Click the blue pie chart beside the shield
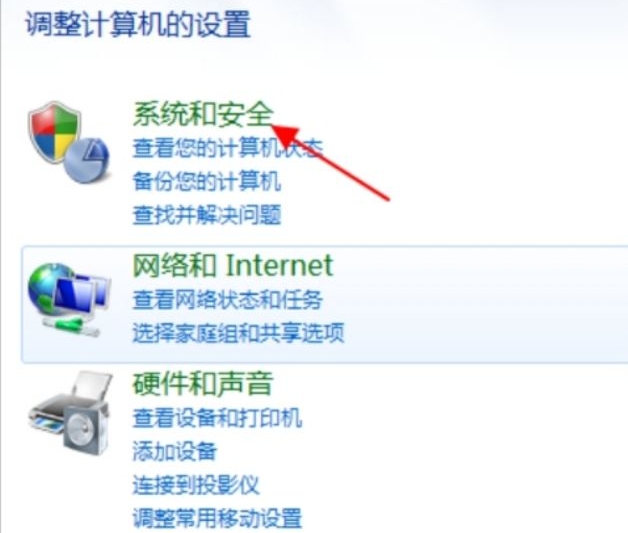The height and width of the screenshot is (533, 628). coord(87,160)
